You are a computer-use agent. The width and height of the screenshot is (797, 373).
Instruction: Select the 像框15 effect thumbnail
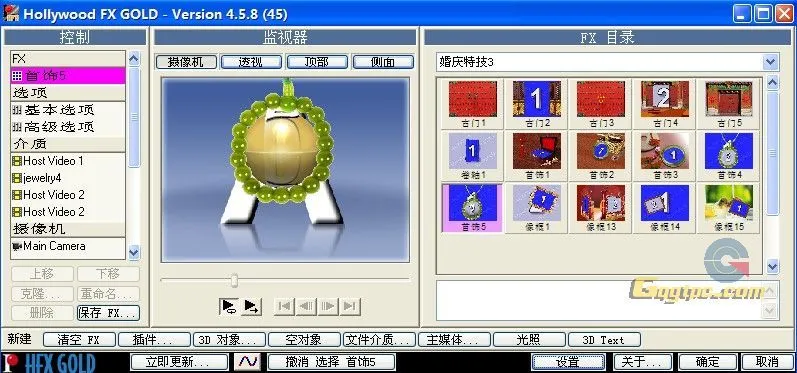pos(728,208)
